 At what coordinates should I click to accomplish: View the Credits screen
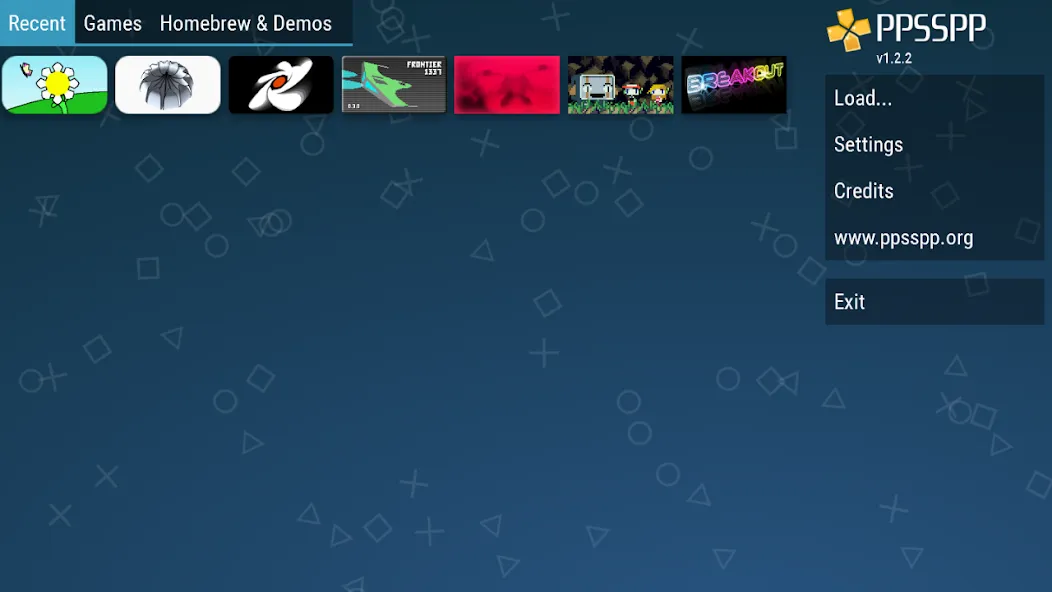coord(864,191)
